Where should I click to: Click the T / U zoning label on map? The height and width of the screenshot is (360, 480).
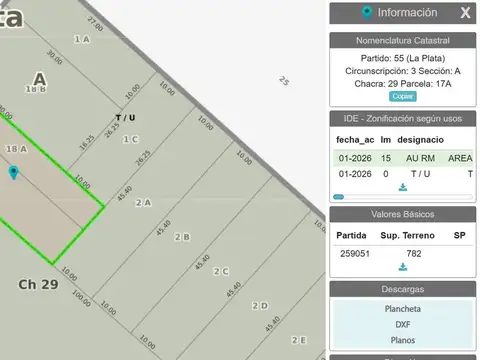[125, 117]
